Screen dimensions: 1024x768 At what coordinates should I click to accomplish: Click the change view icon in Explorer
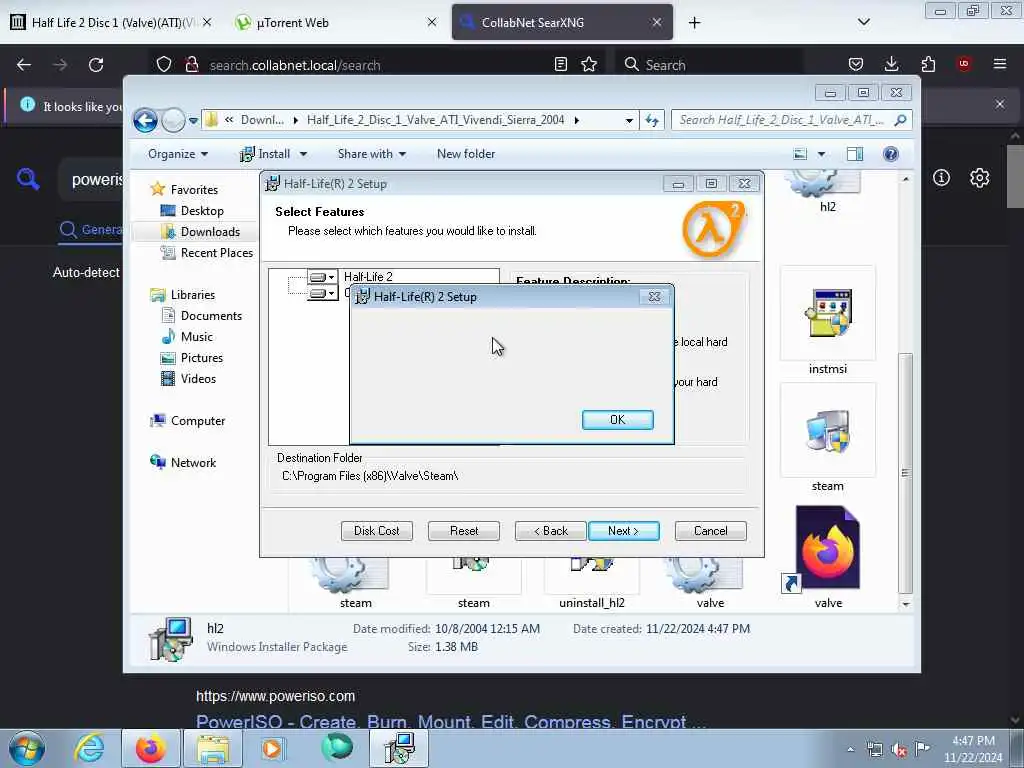point(800,154)
